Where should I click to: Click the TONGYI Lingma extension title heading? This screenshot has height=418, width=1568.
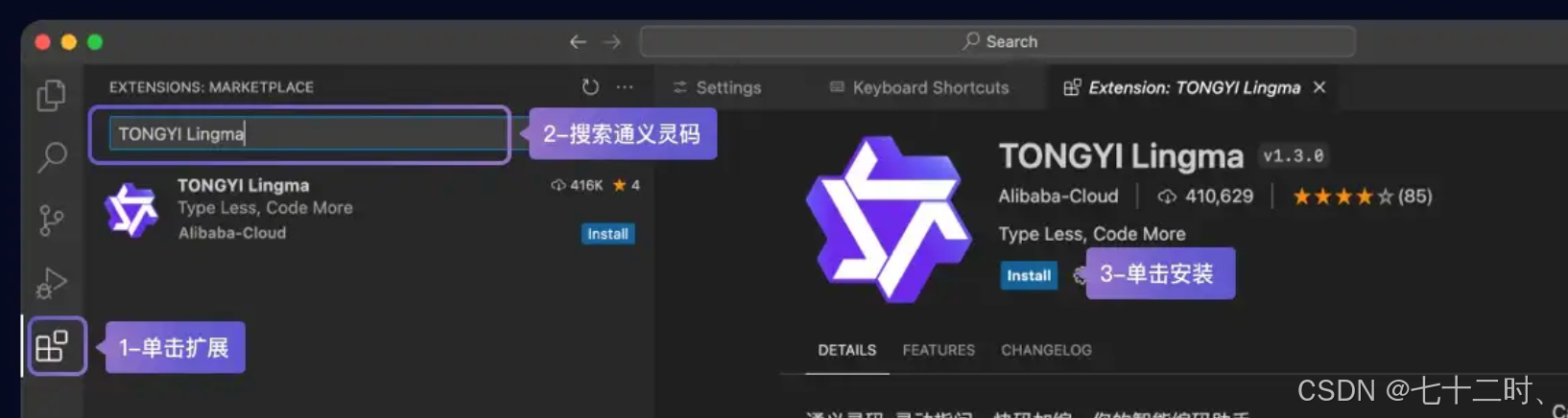[1121, 156]
